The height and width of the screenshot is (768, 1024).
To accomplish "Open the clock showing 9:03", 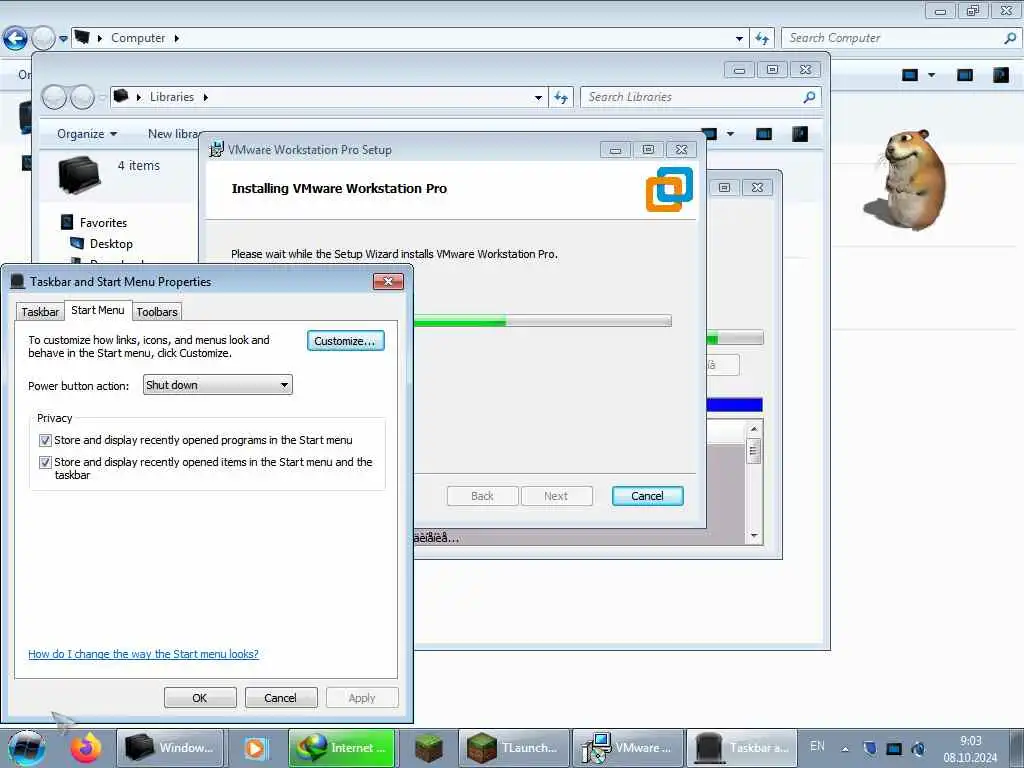I will click(x=970, y=749).
